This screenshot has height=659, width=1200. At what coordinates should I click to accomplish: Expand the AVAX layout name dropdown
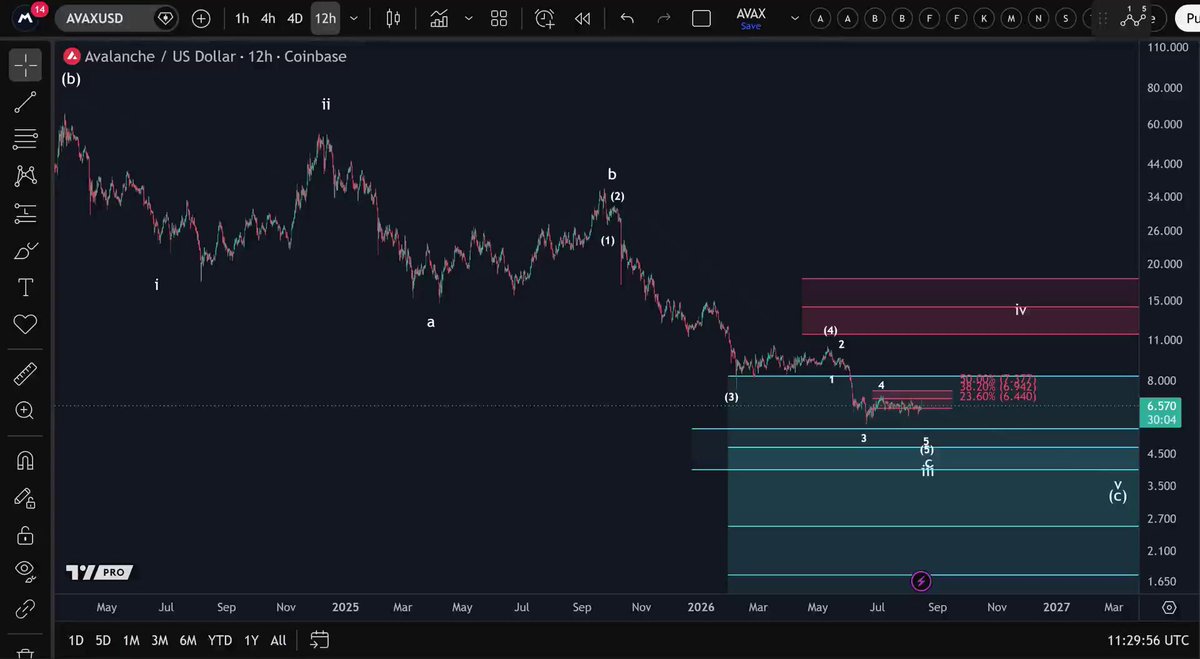(794, 18)
